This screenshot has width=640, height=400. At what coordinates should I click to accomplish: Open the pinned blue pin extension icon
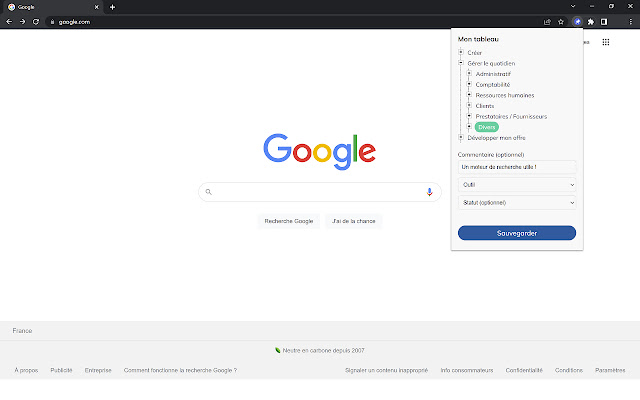577,22
